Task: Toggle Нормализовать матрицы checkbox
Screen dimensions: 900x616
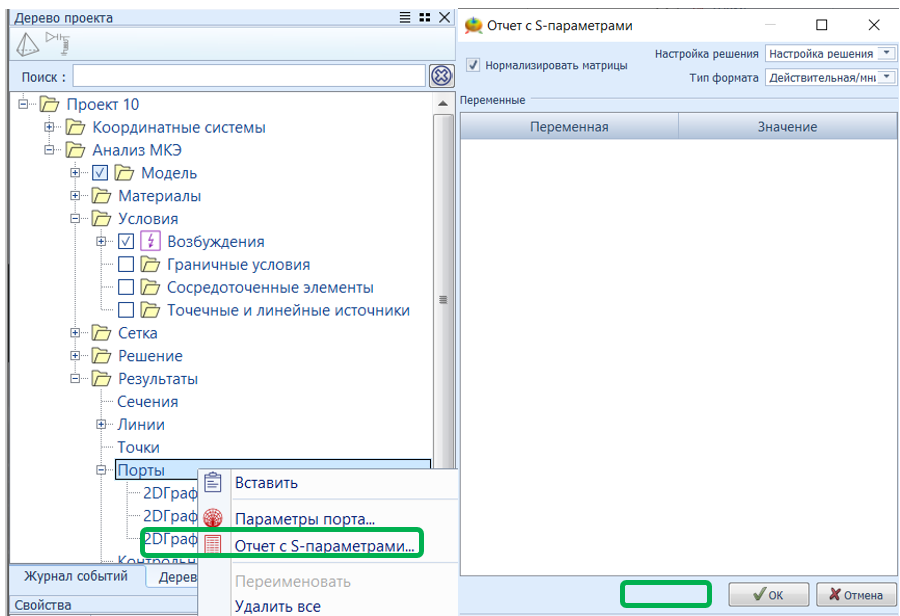Action: pyautogui.click(x=474, y=65)
